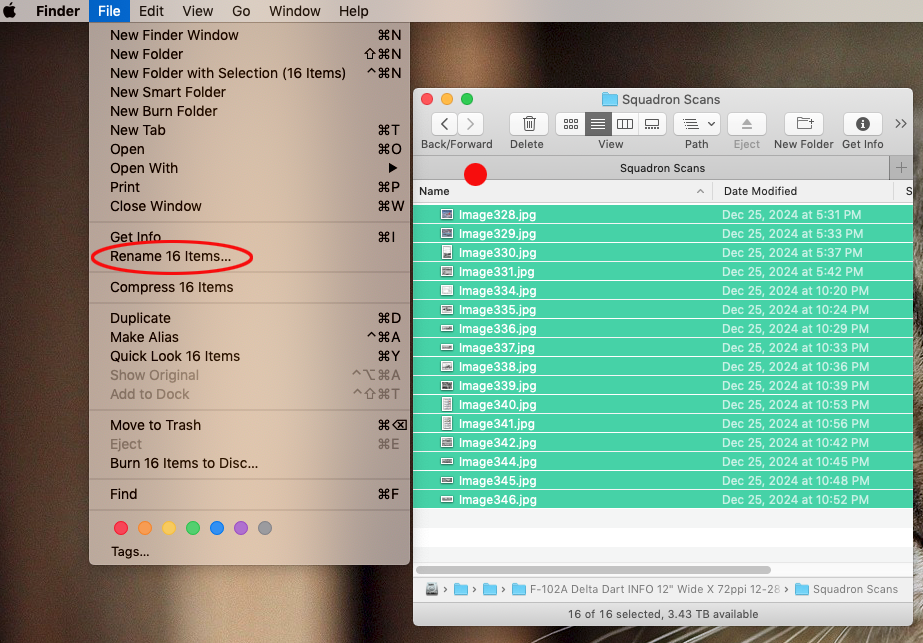Select the Image346.jpg row
Image resolution: width=923 pixels, height=643 pixels.
pyautogui.click(x=663, y=499)
